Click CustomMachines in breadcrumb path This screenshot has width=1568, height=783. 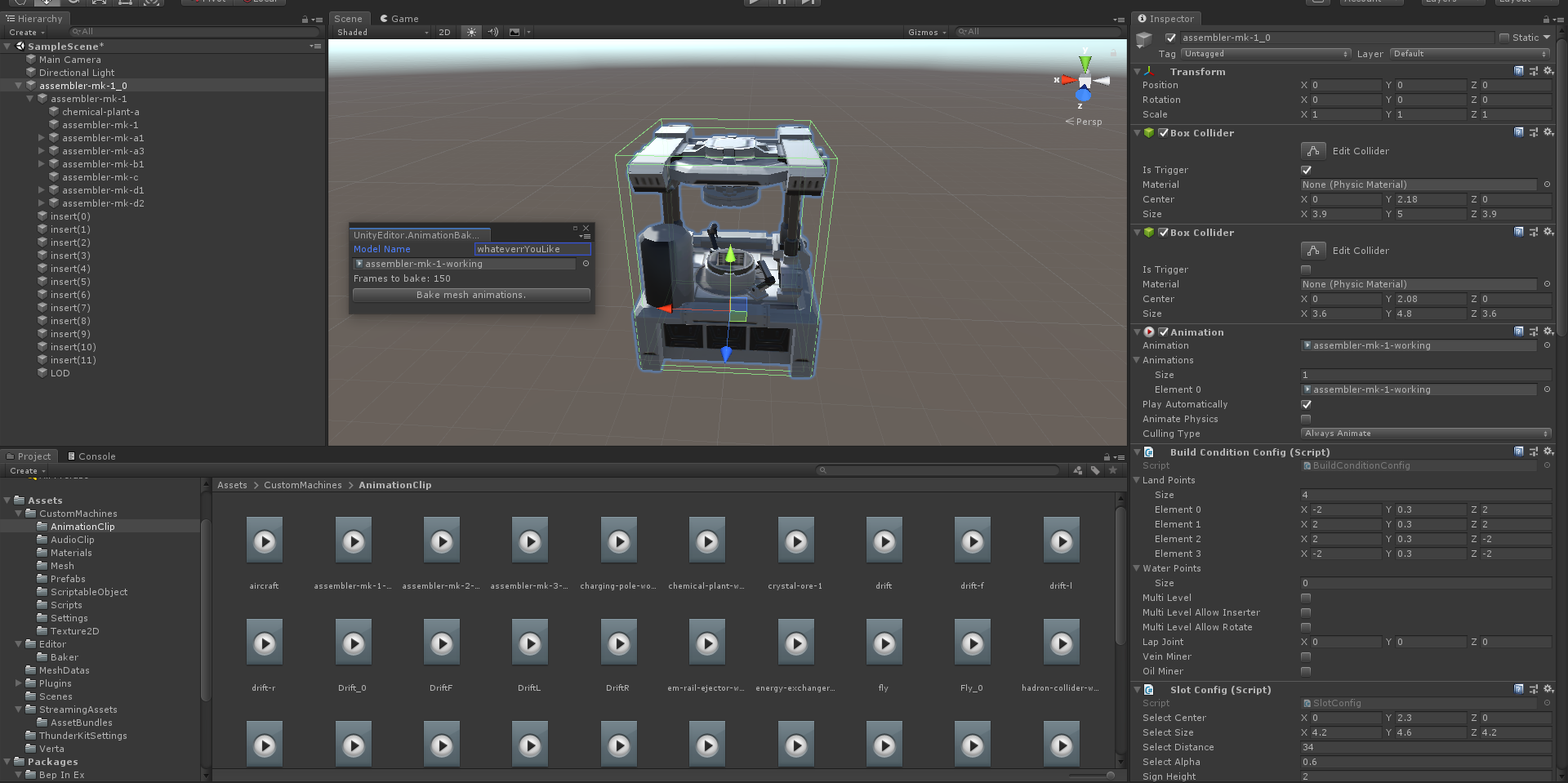[x=302, y=485]
